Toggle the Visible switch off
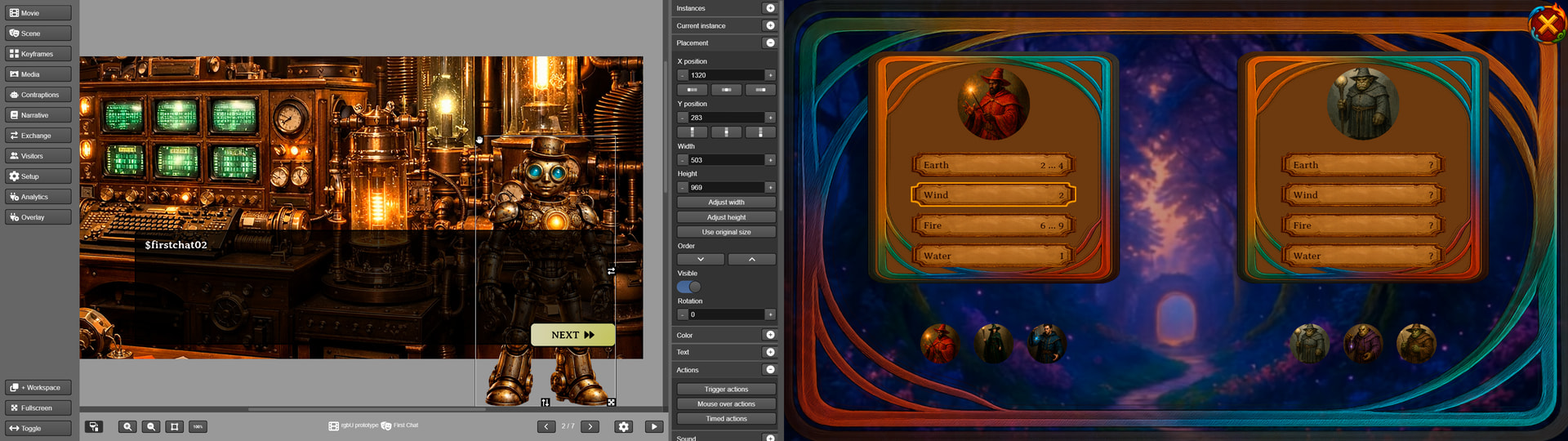This screenshot has height=441, width=1568. (x=688, y=287)
